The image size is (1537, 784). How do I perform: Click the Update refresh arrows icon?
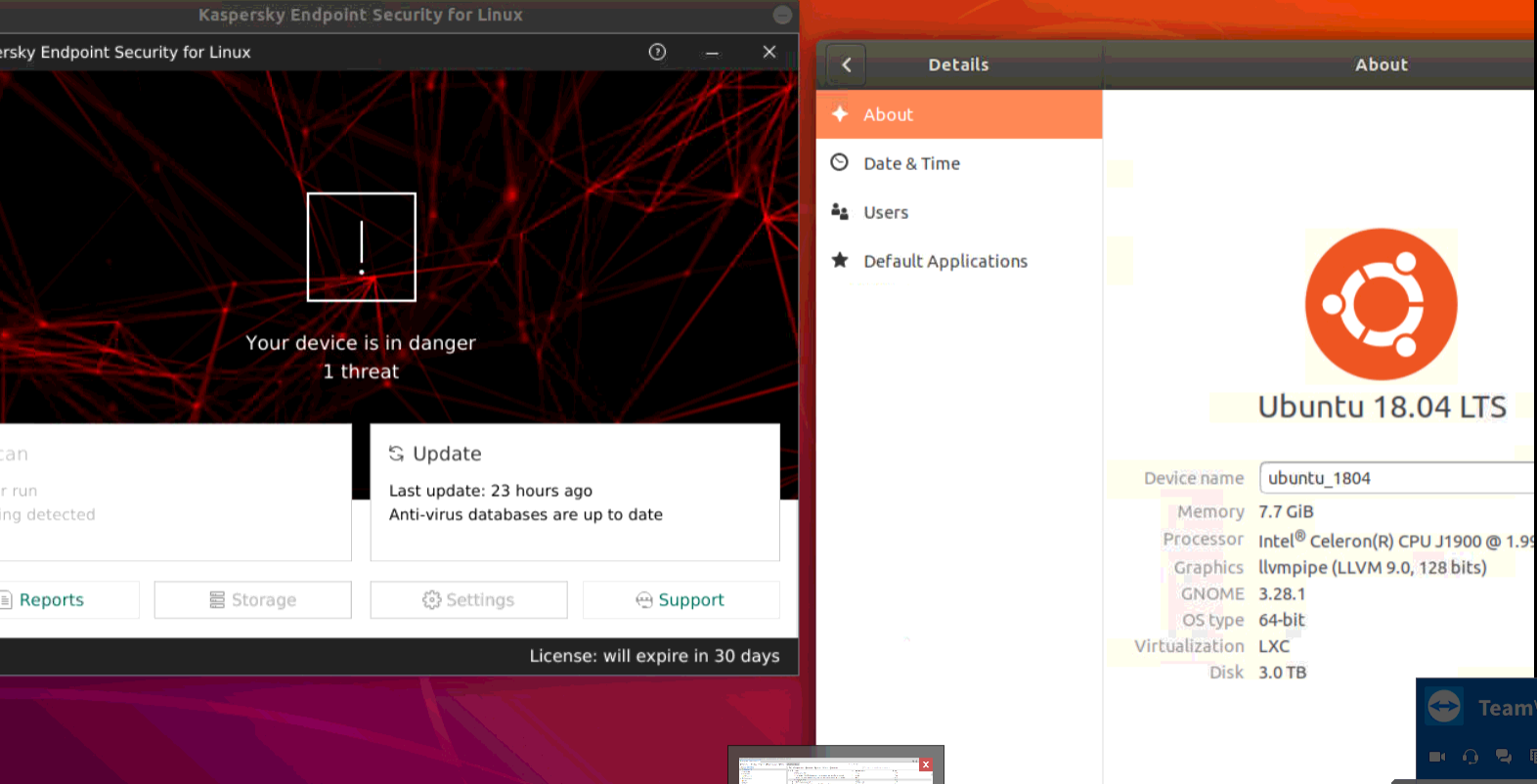pyautogui.click(x=396, y=454)
